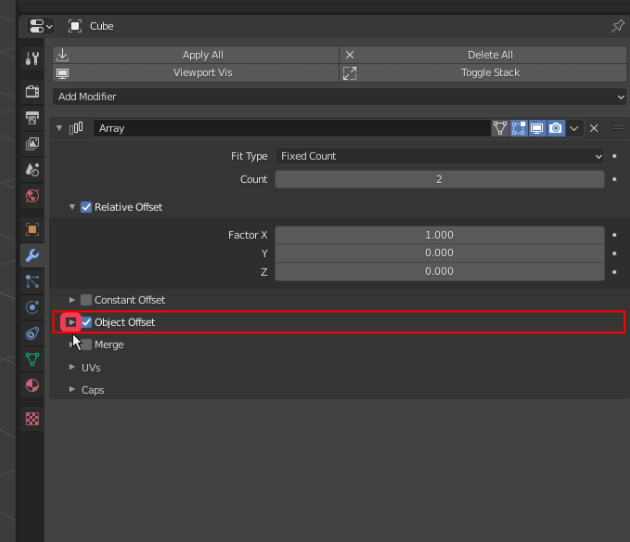Open the Fit Type dropdown
The image size is (630, 542).
pos(440,156)
